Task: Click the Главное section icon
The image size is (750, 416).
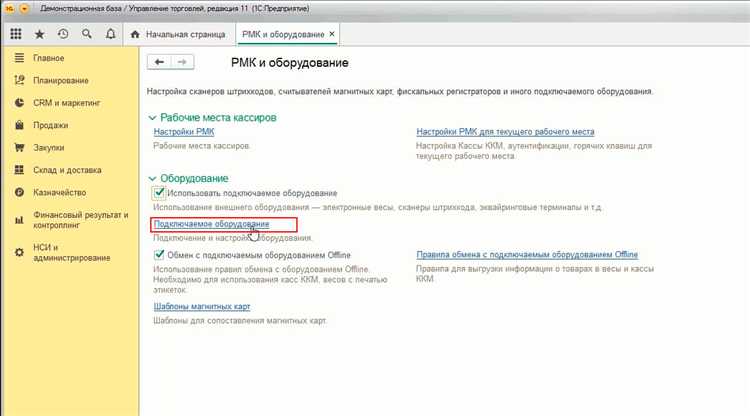Action: coord(19,58)
